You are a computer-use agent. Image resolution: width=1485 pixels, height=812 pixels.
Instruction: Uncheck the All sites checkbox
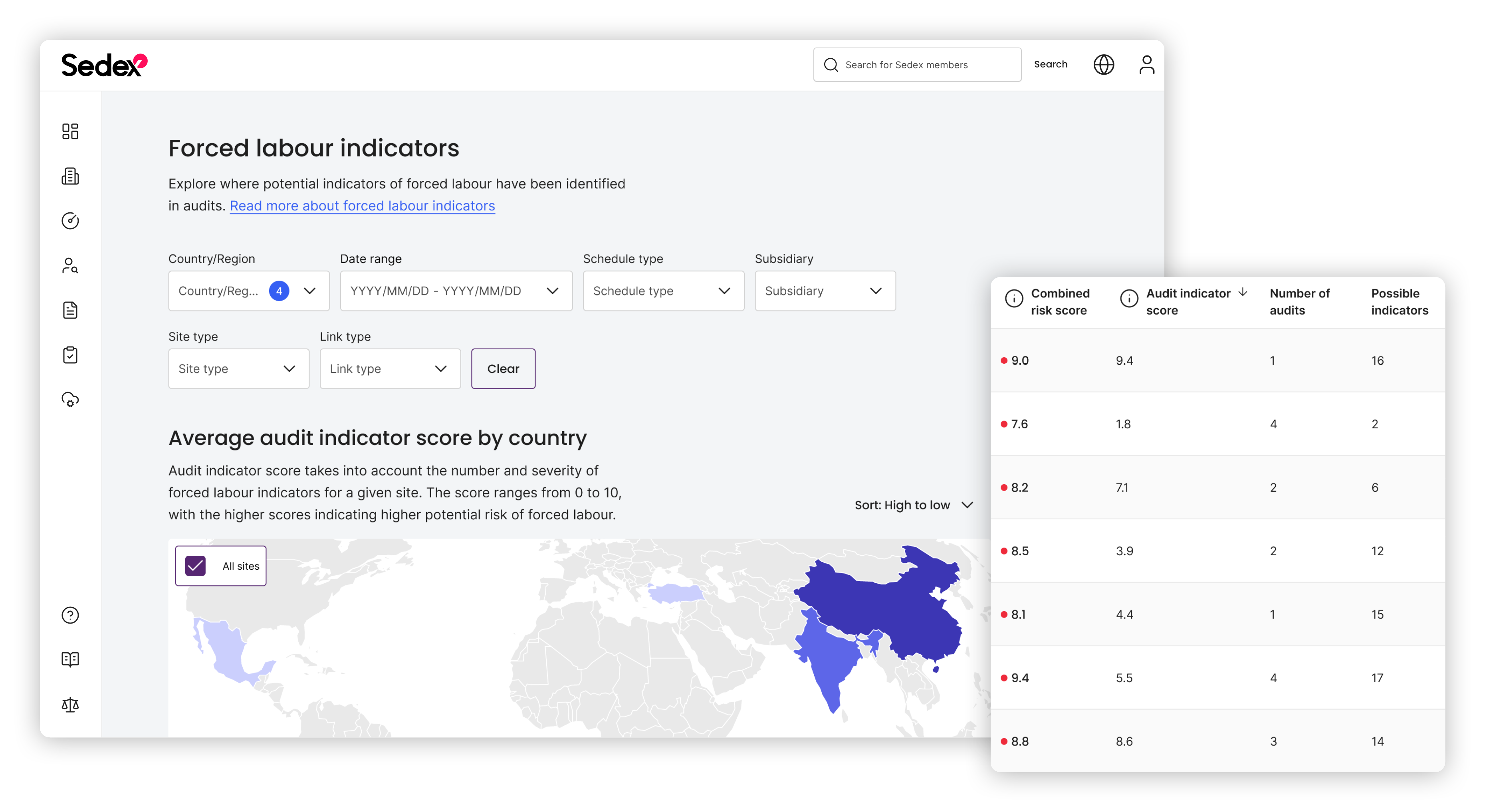click(195, 565)
